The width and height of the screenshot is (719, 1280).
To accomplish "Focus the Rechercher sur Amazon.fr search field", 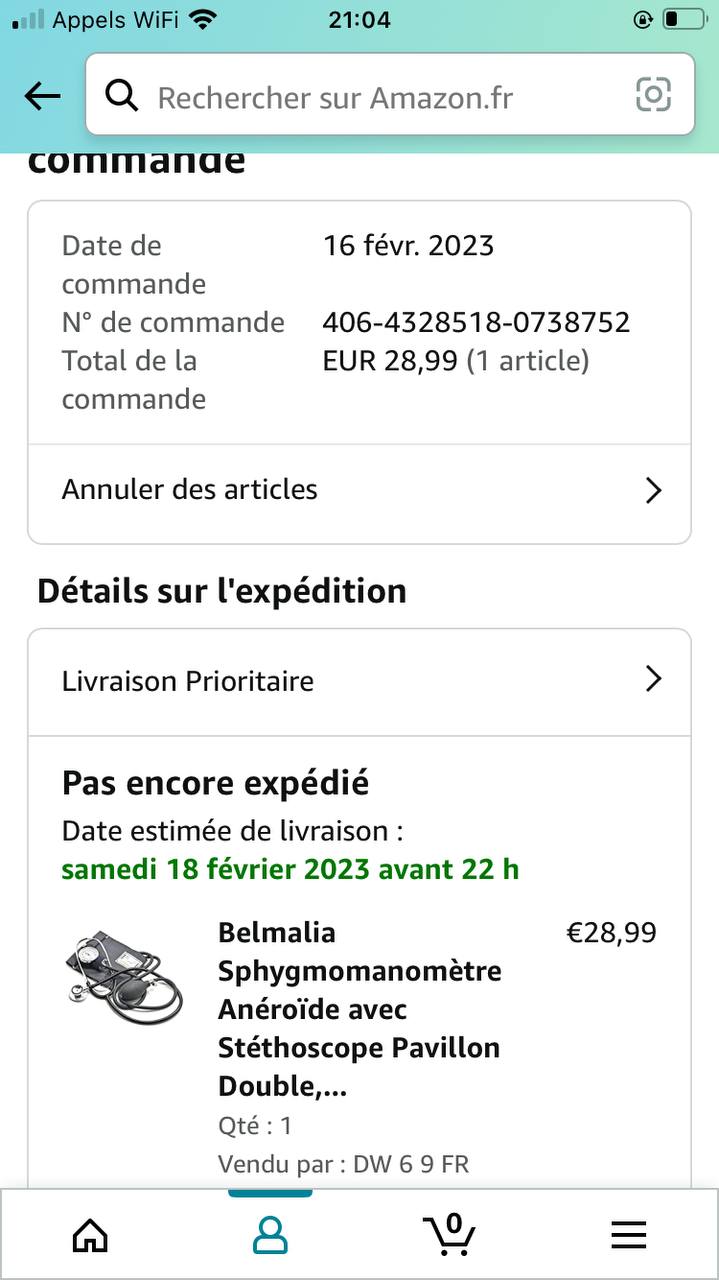I will pos(380,97).
